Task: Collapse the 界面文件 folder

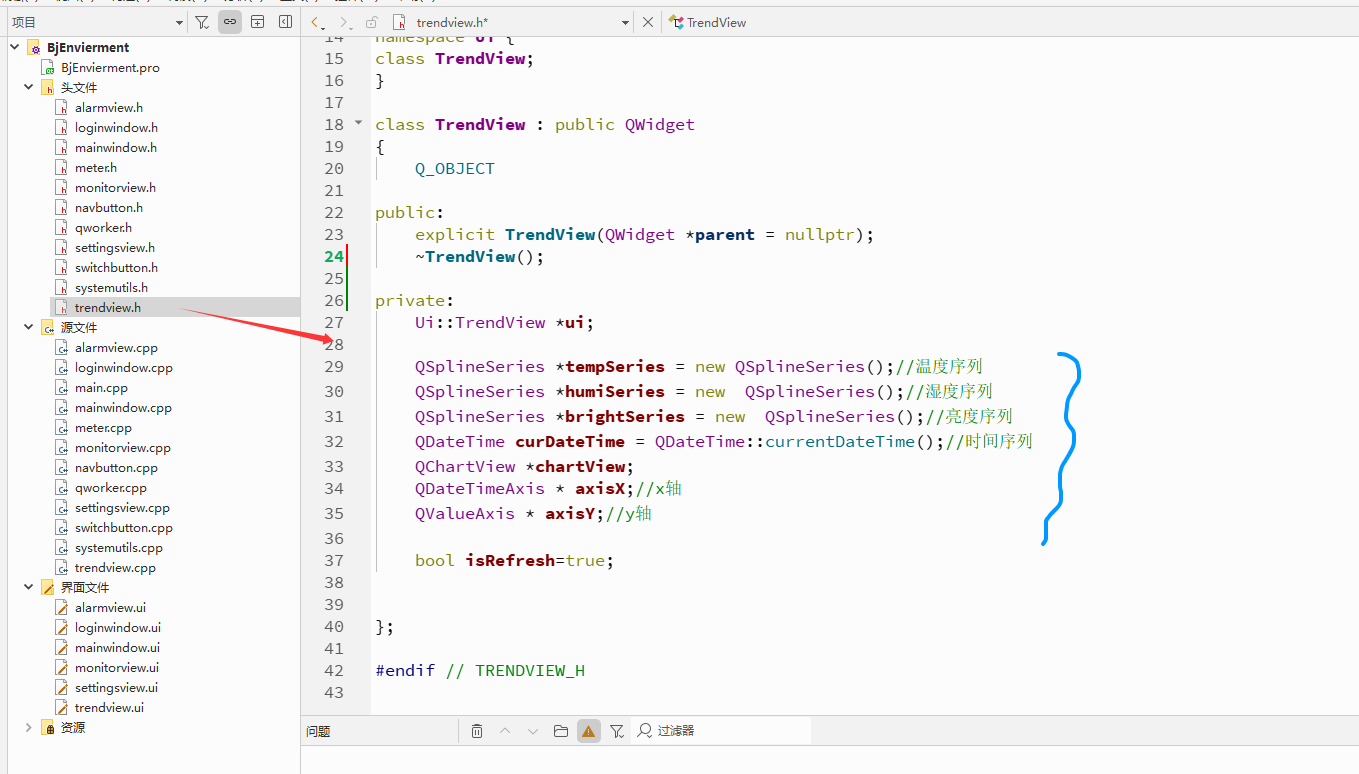Action: [28, 587]
